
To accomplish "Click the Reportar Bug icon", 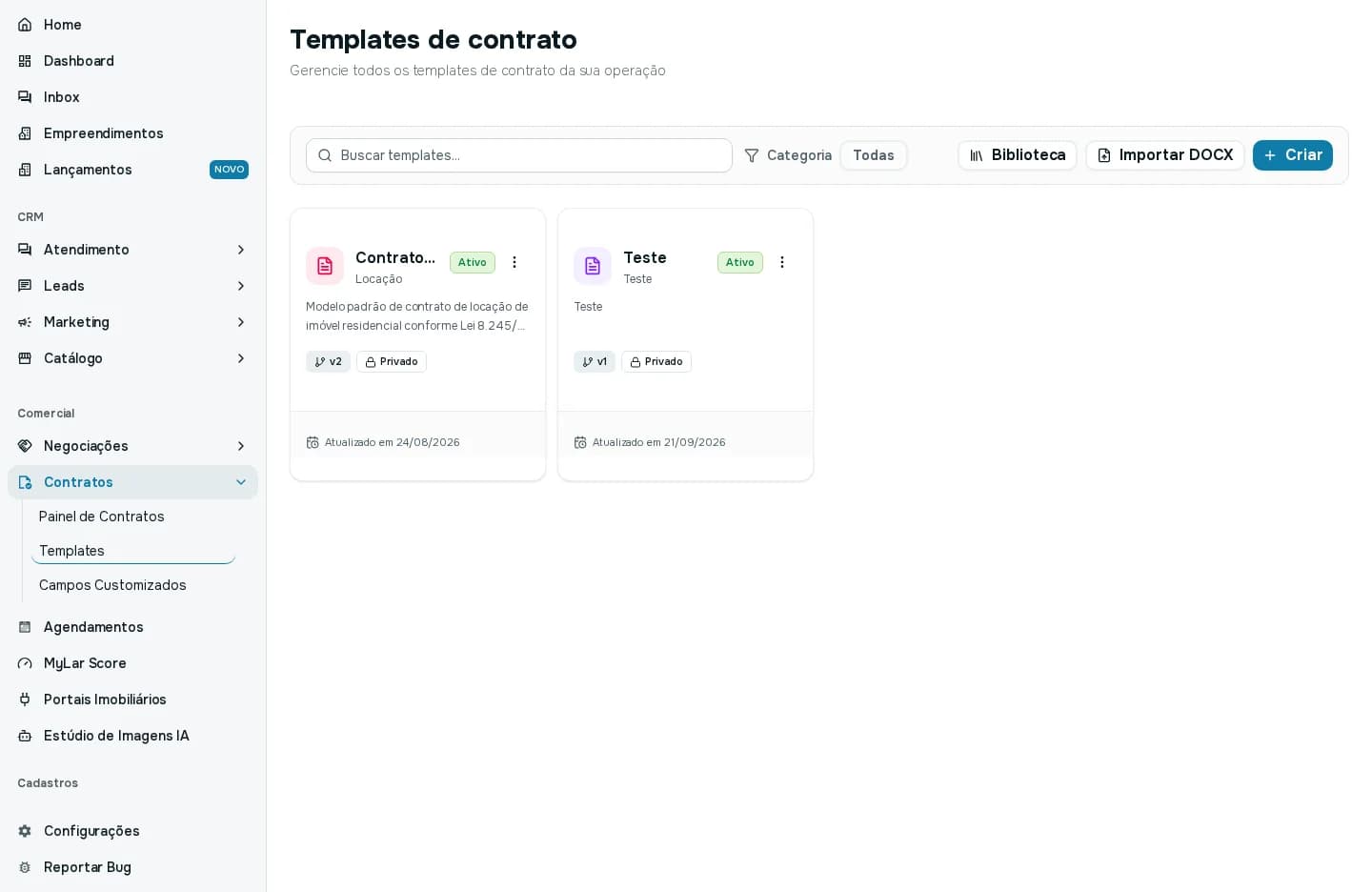I will [25, 867].
